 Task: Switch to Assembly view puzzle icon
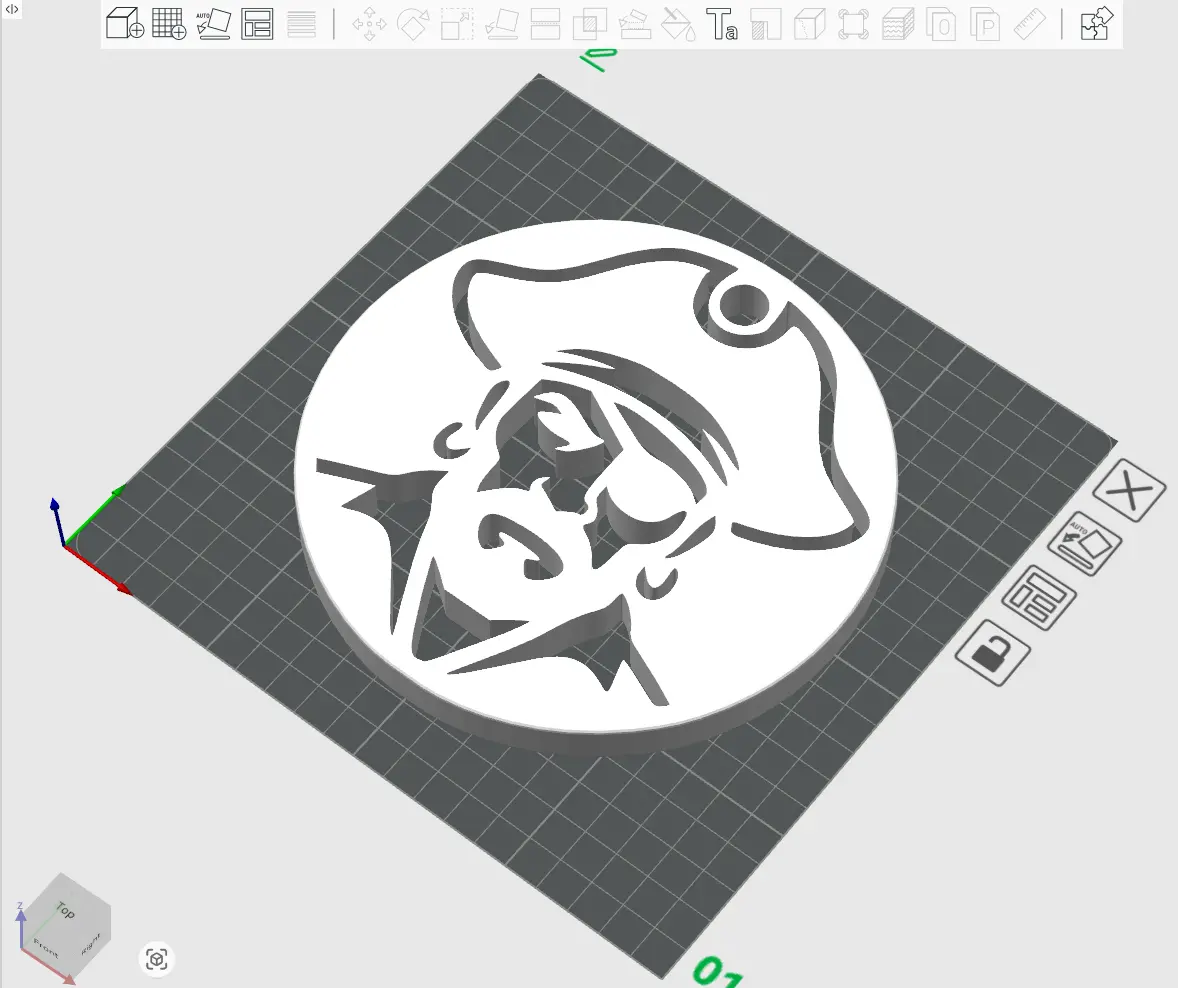(1096, 23)
